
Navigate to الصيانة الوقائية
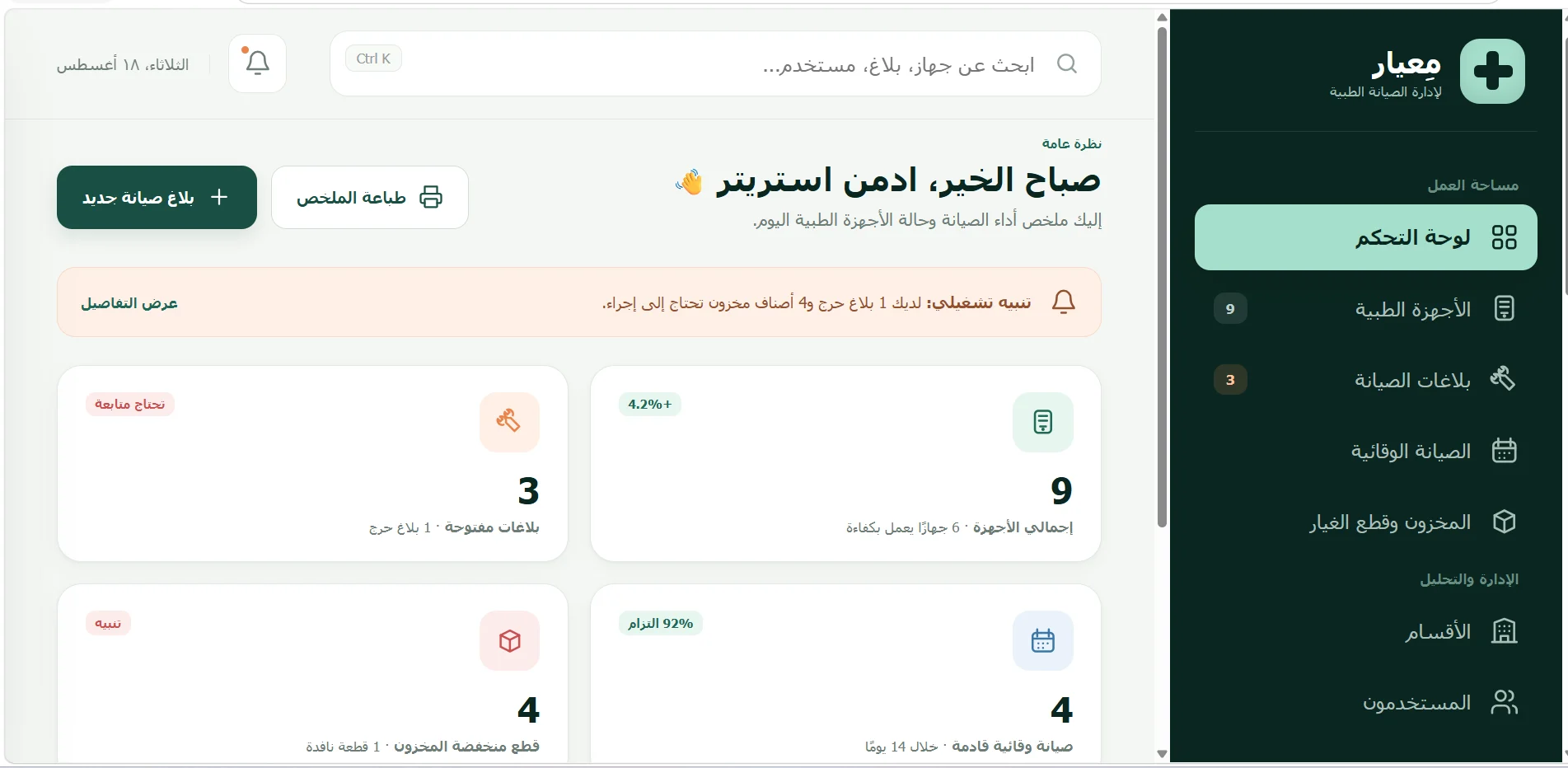[x=1365, y=451]
